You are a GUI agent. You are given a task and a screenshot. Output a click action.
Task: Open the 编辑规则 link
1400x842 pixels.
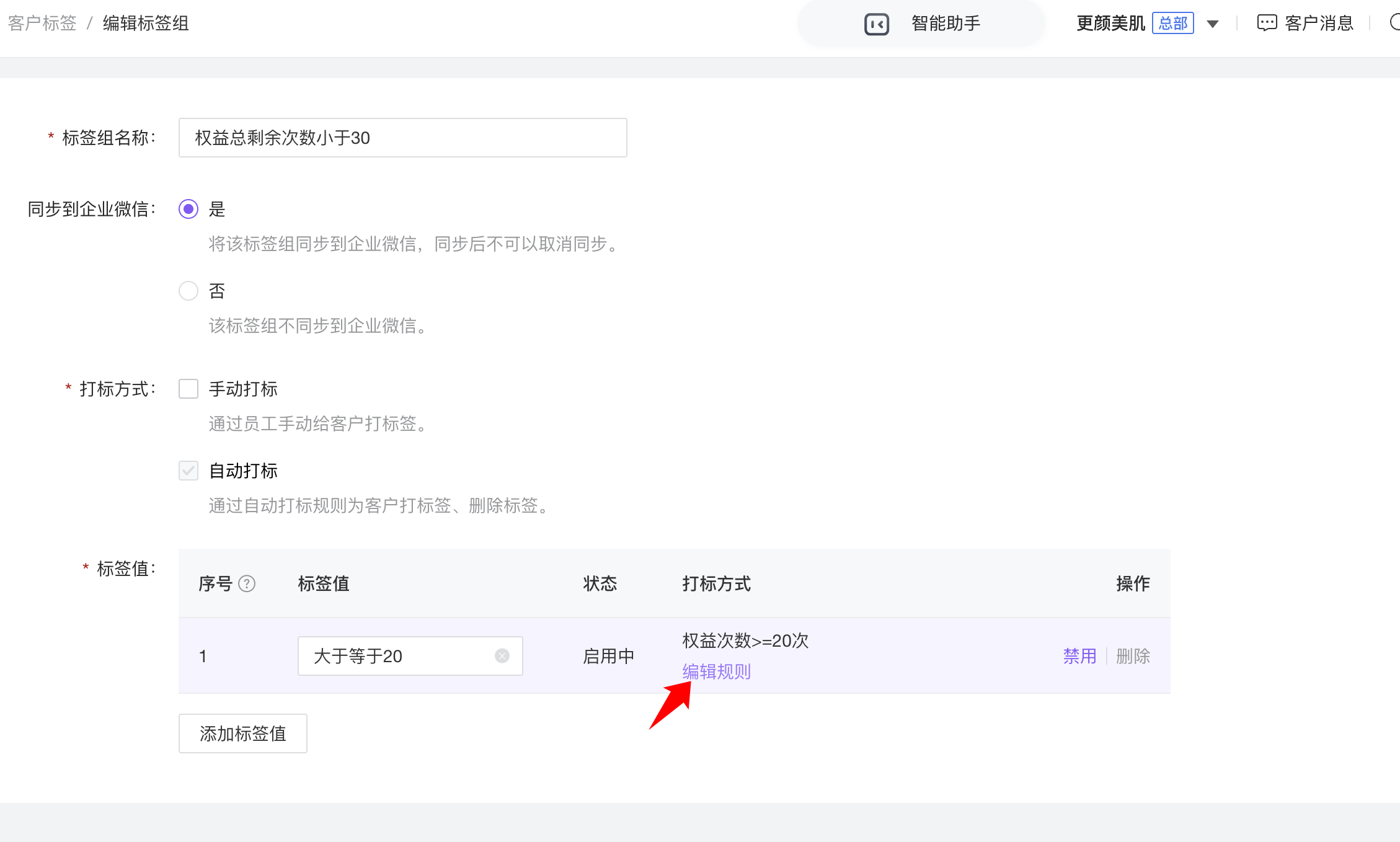[x=716, y=671]
